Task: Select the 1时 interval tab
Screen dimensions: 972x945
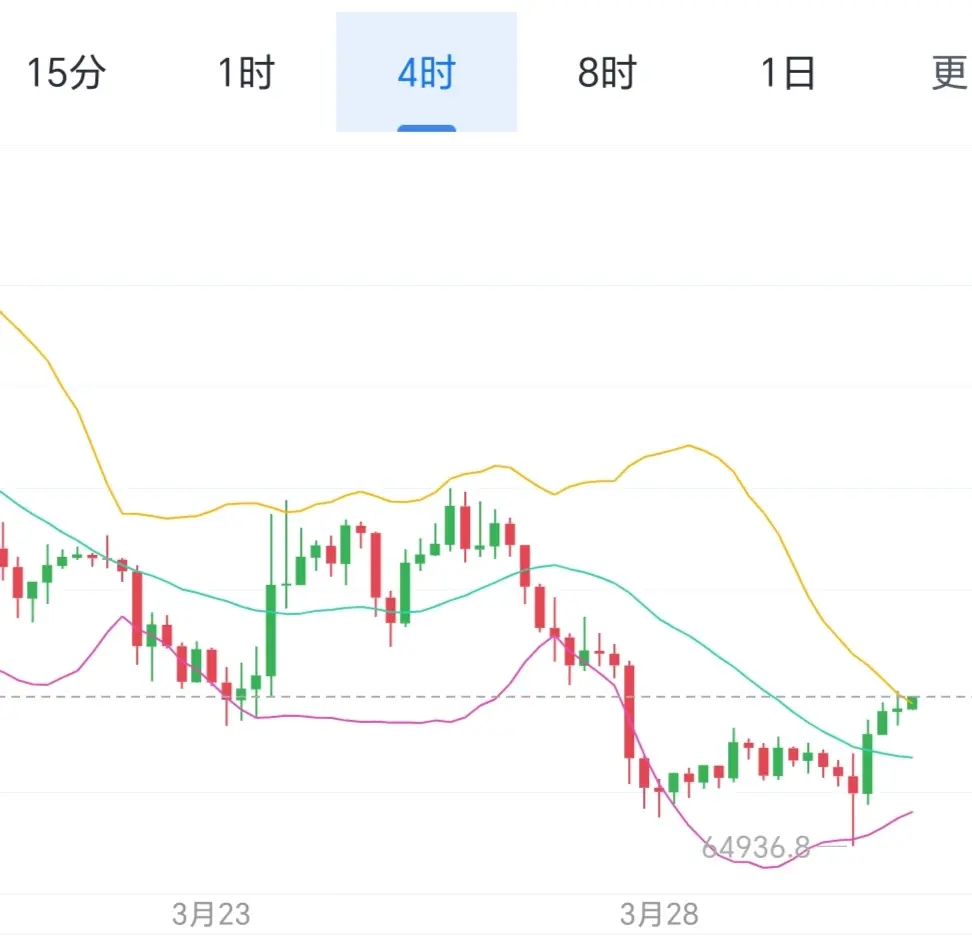Action: coord(246,73)
